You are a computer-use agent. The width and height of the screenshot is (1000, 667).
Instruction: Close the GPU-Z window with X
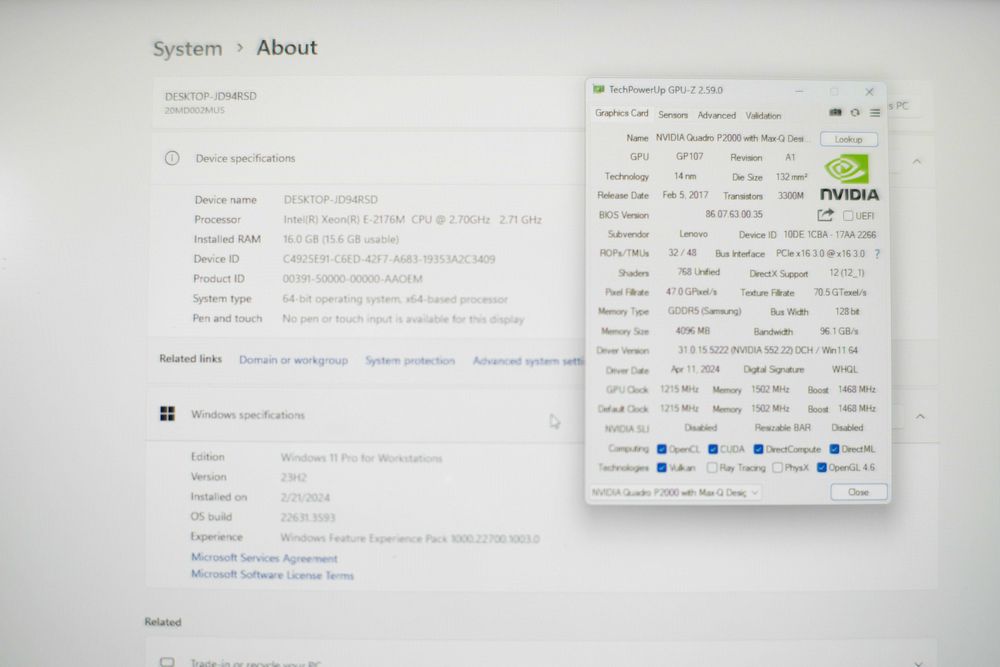[x=869, y=92]
